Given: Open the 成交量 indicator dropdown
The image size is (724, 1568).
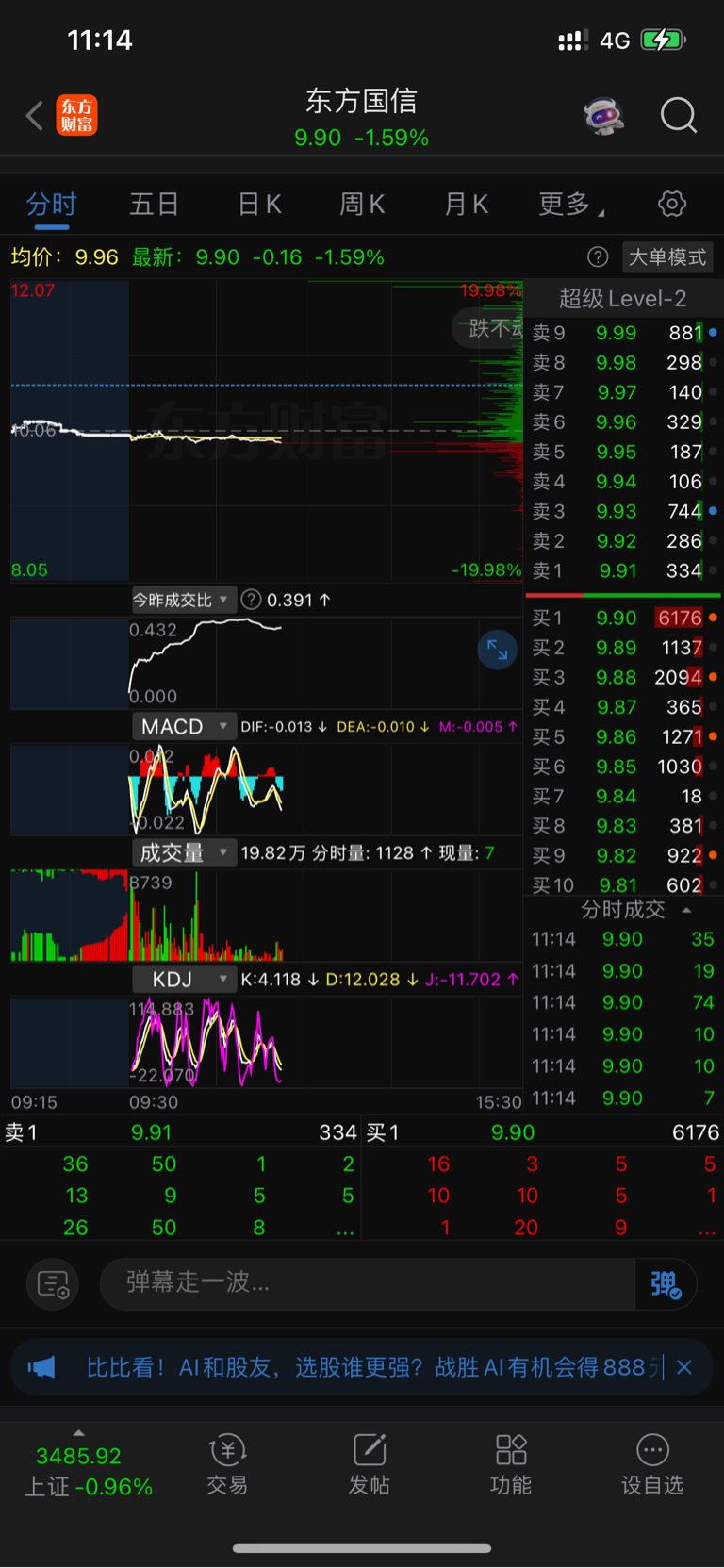Looking at the screenshot, I should pos(183,852).
